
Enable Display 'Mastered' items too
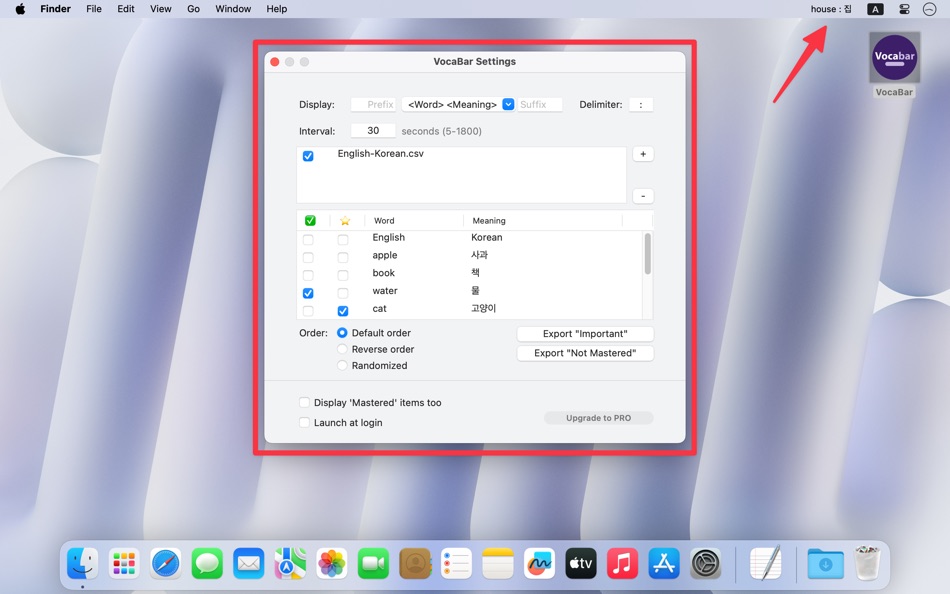[304, 402]
